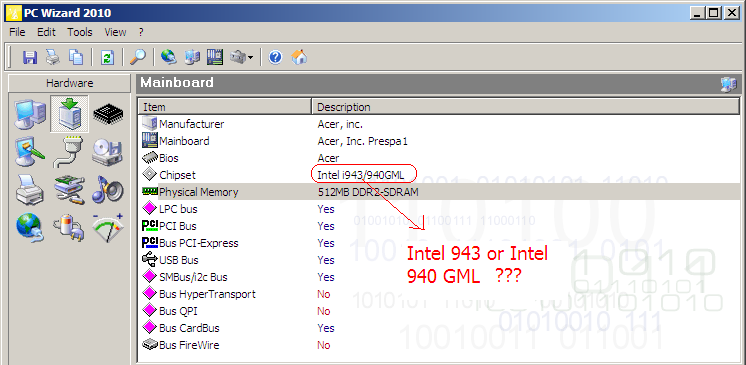Click the Home house toolbar icon
Image resolution: width=746 pixels, height=365 pixels.
(299, 58)
